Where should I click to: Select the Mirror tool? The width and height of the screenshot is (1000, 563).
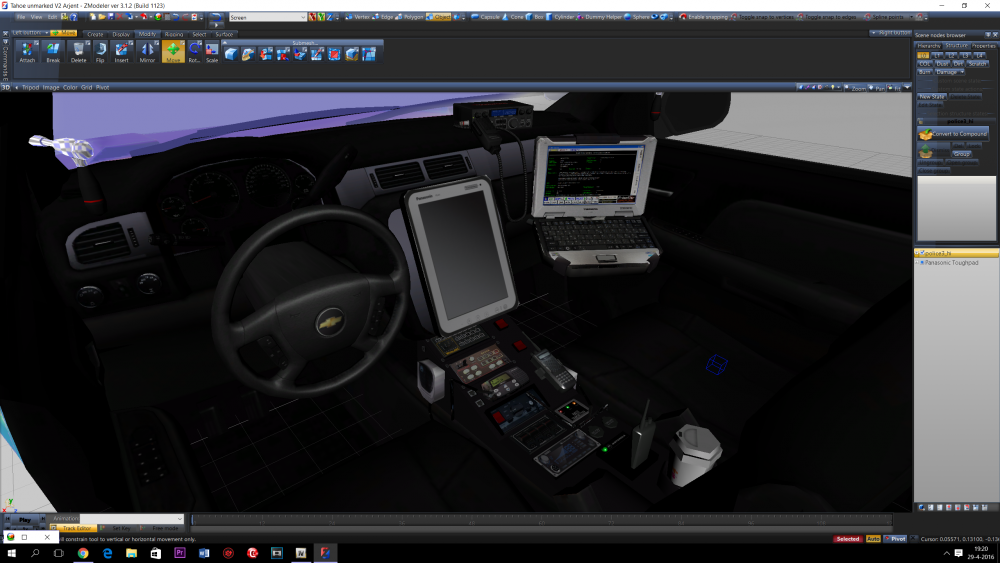click(x=147, y=52)
